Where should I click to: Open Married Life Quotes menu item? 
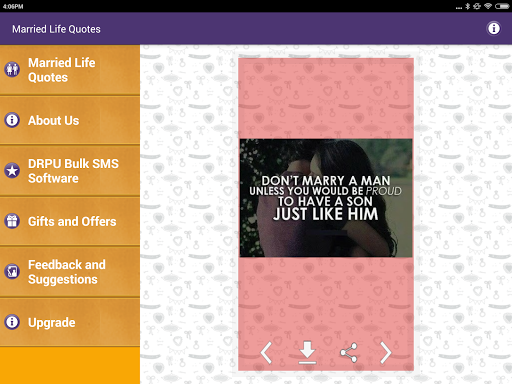(x=70, y=70)
